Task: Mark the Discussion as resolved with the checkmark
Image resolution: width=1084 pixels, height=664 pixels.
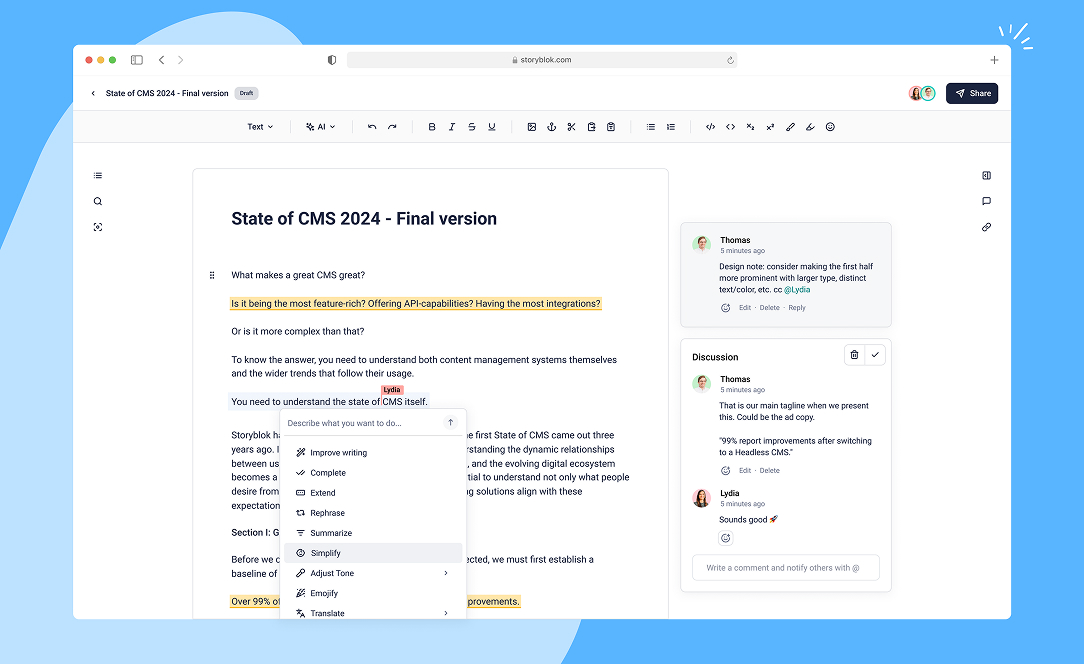Action: point(875,354)
